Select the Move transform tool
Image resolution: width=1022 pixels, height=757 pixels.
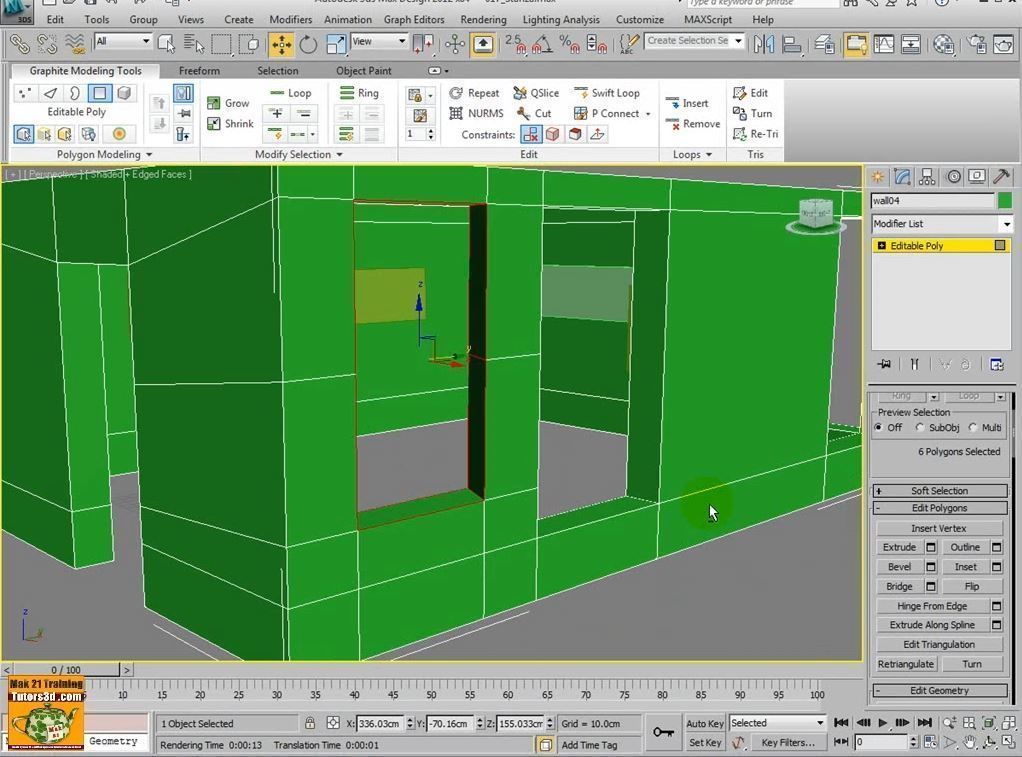pyautogui.click(x=281, y=44)
